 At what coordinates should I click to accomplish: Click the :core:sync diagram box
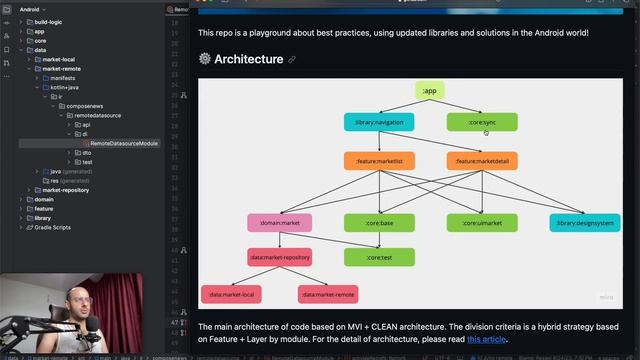click(482, 122)
